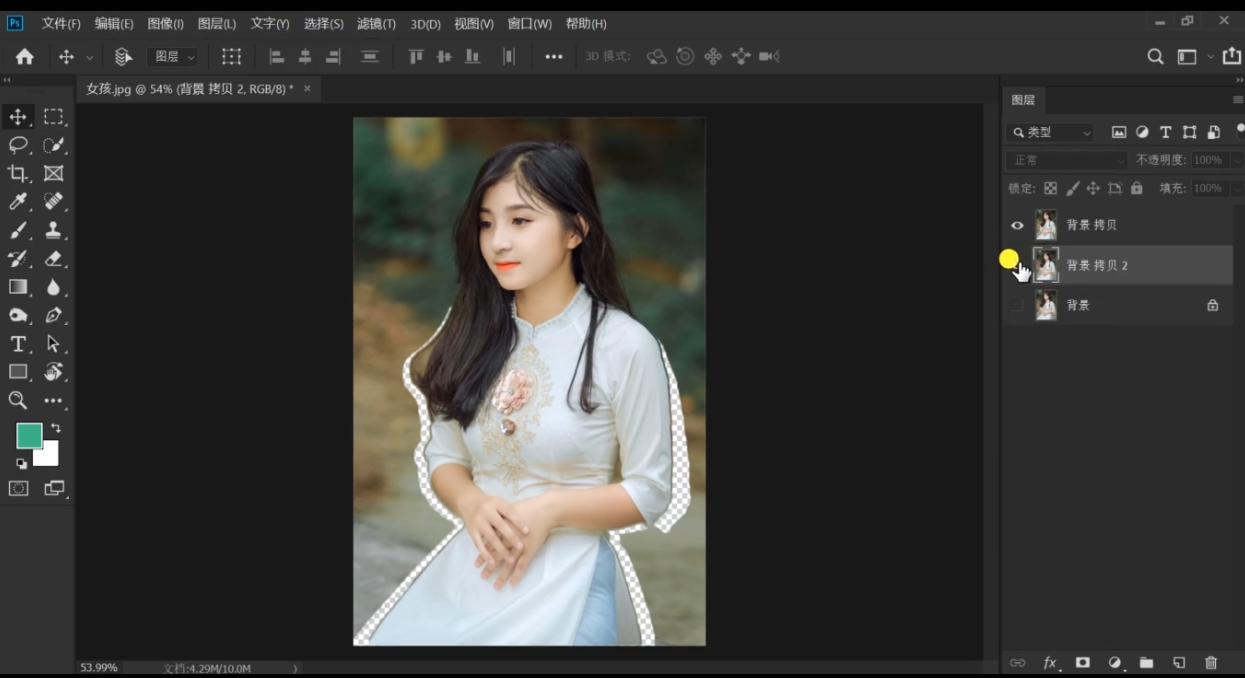Image resolution: width=1245 pixels, height=678 pixels.
Task: Create a new group folder icon
Action: (1146, 662)
